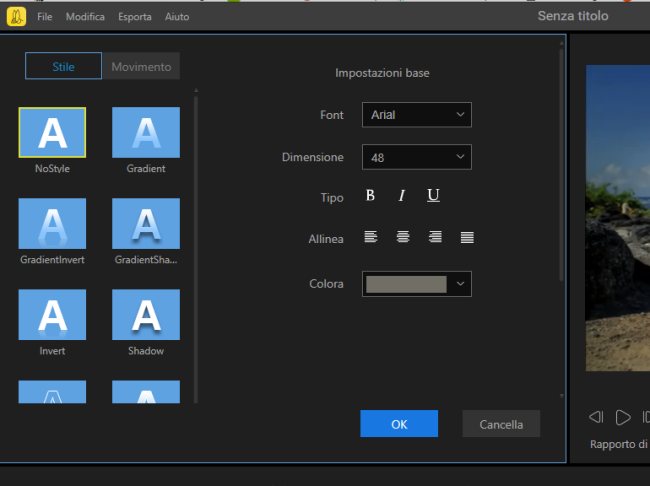Apply the GradientInvert text style
Image resolution: width=650 pixels, height=486 pixels.
pos(52,224)
